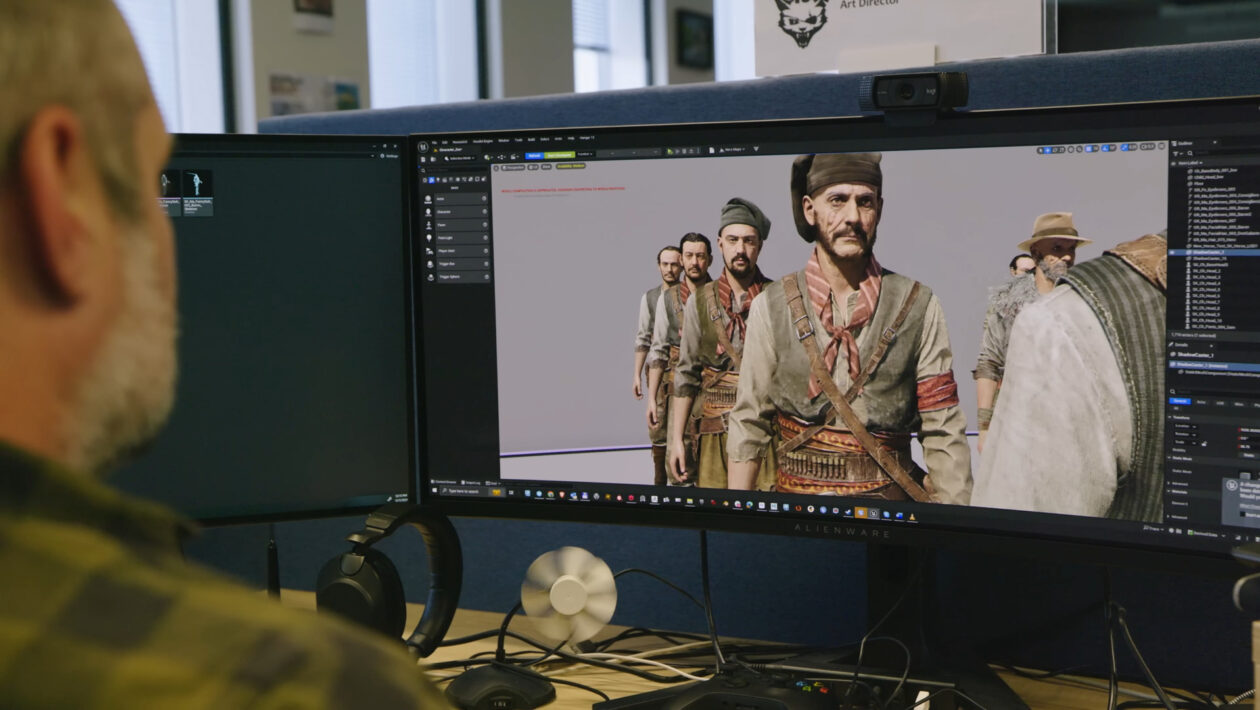Click the Details search field
Screen dimensions: 1260x710
pos(1215,392)
